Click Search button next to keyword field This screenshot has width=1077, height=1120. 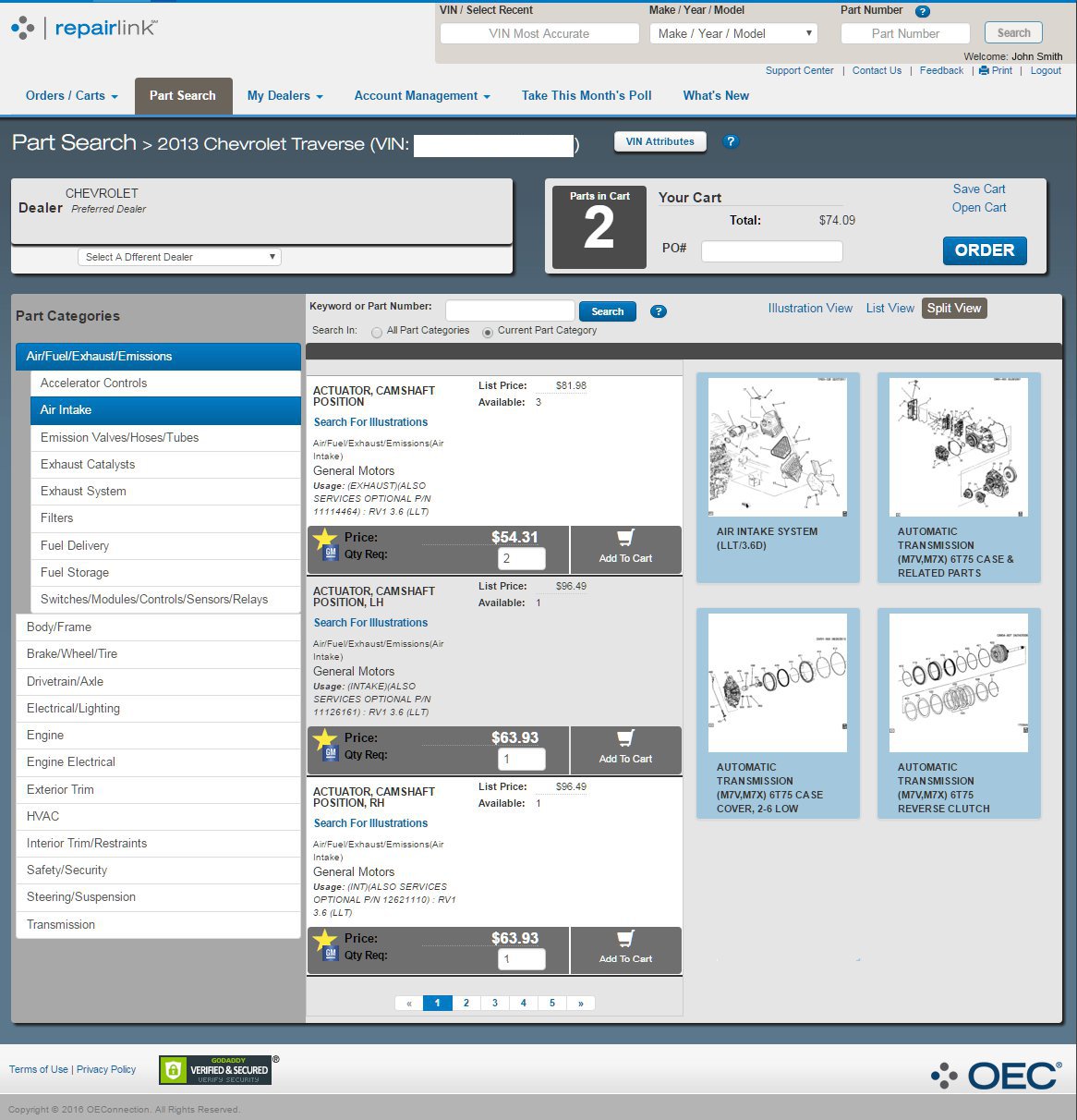pos(608,311)
